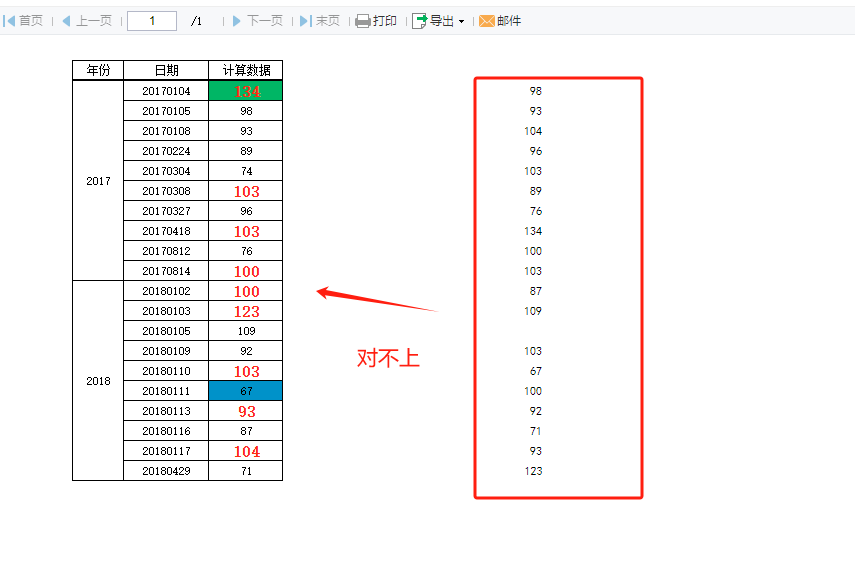The image size is (855, 564).
Task: Click the first page (首页) icon
Action: point(9,21)
